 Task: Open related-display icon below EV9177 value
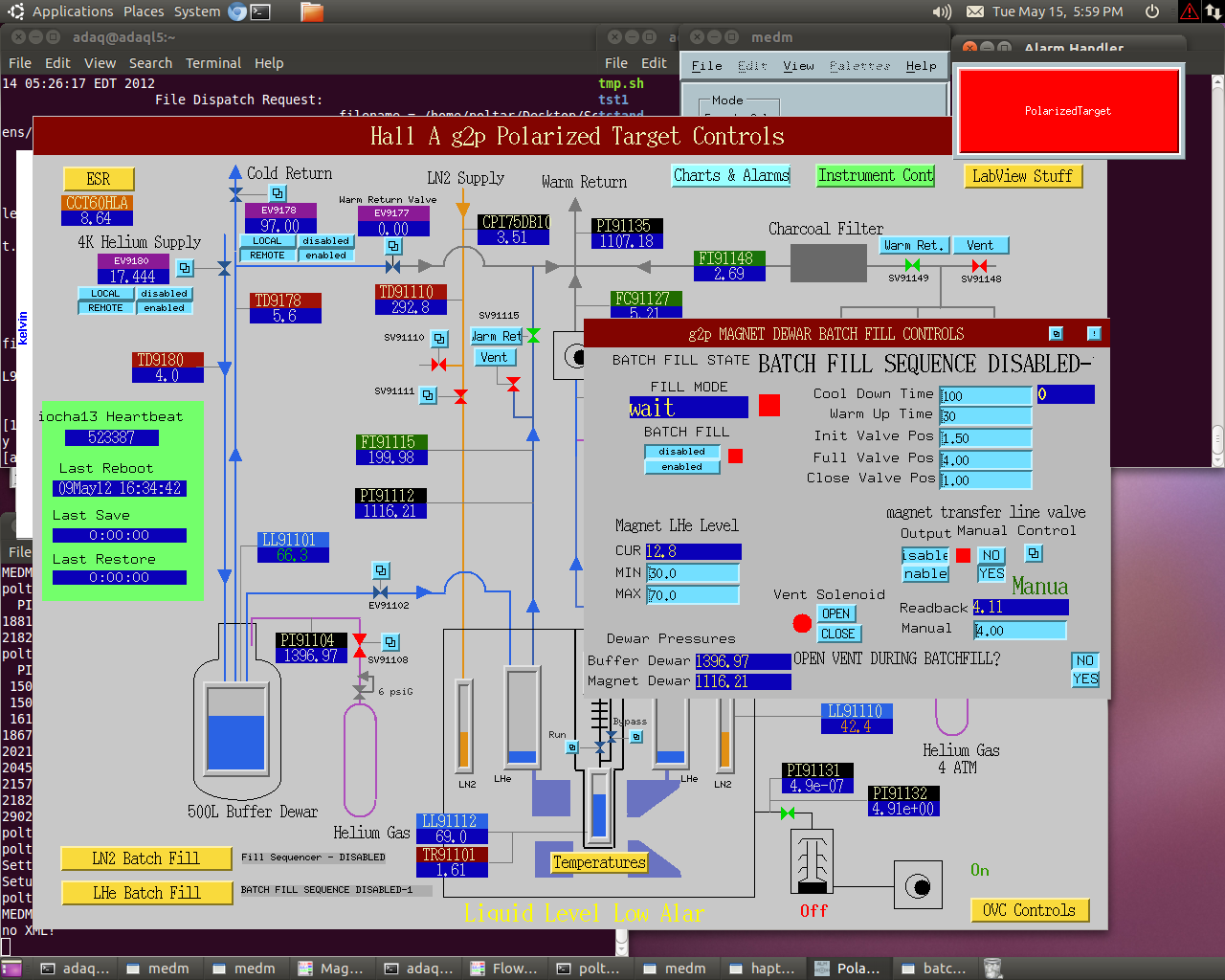(x=393, y=246)
